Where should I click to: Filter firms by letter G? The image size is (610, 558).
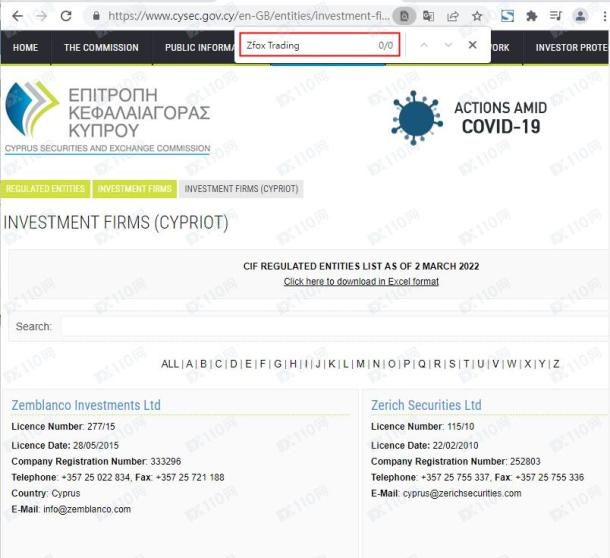click(278, 364)
